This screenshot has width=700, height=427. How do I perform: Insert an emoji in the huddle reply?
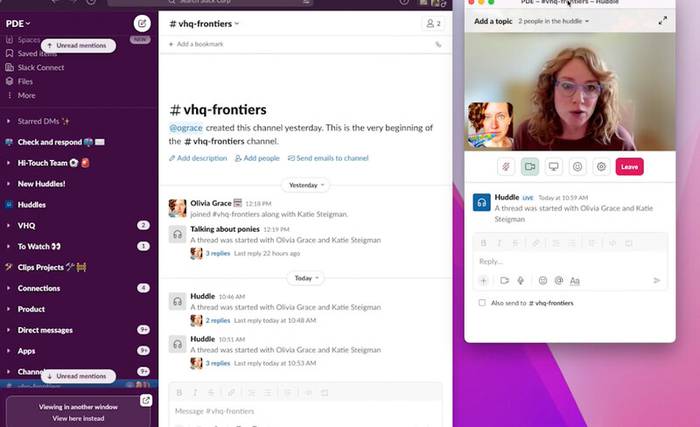click(x=543, y=280)
